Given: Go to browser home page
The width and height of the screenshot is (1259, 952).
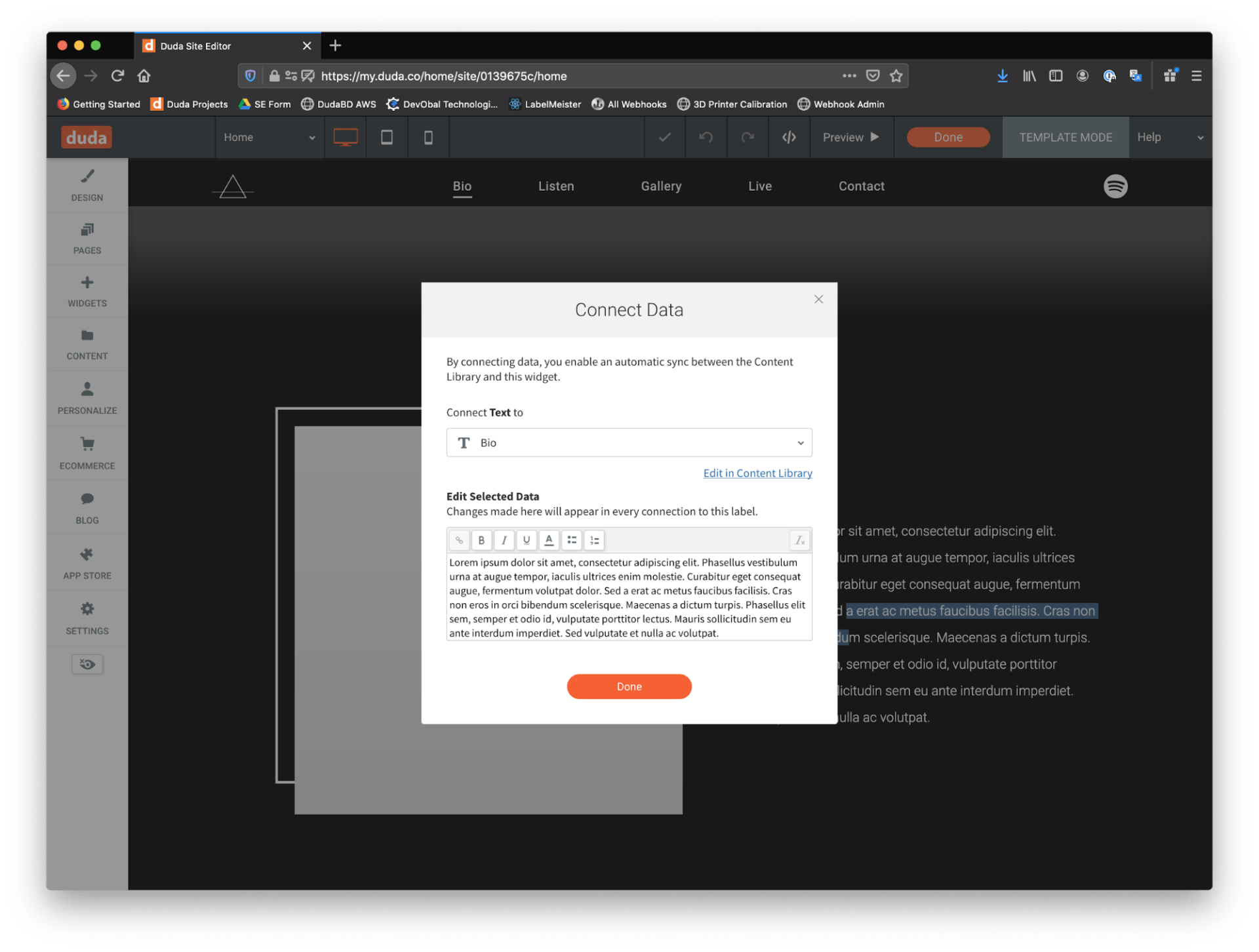Looking at the screenshot, I should (144, 76).
